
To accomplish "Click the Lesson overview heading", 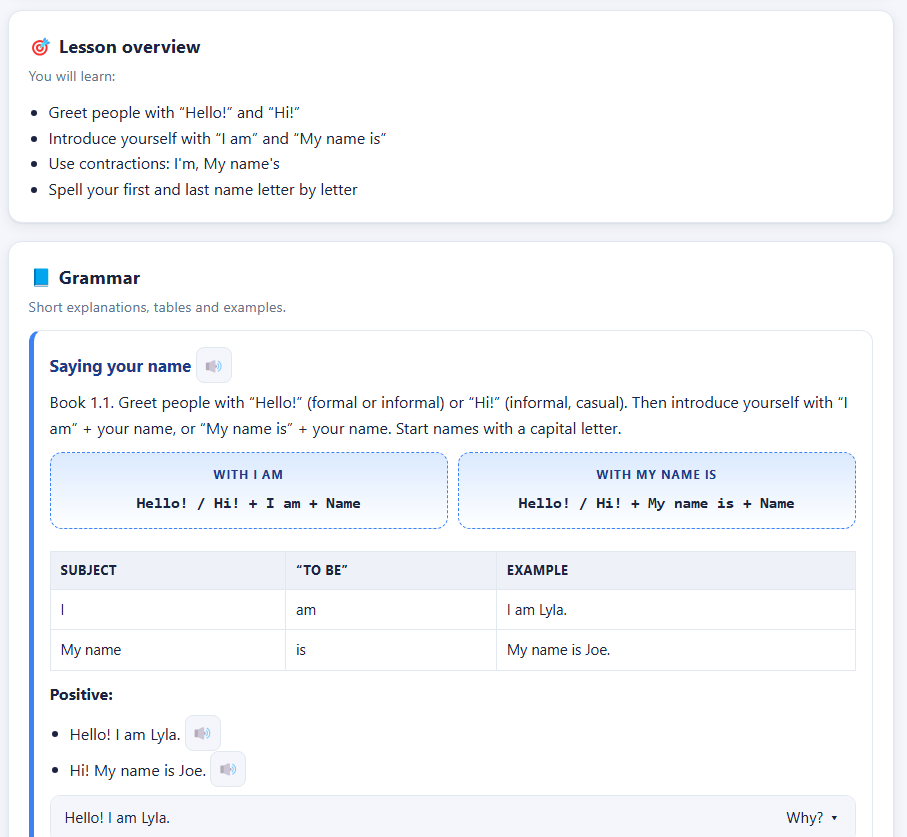I will click(130, 47).
